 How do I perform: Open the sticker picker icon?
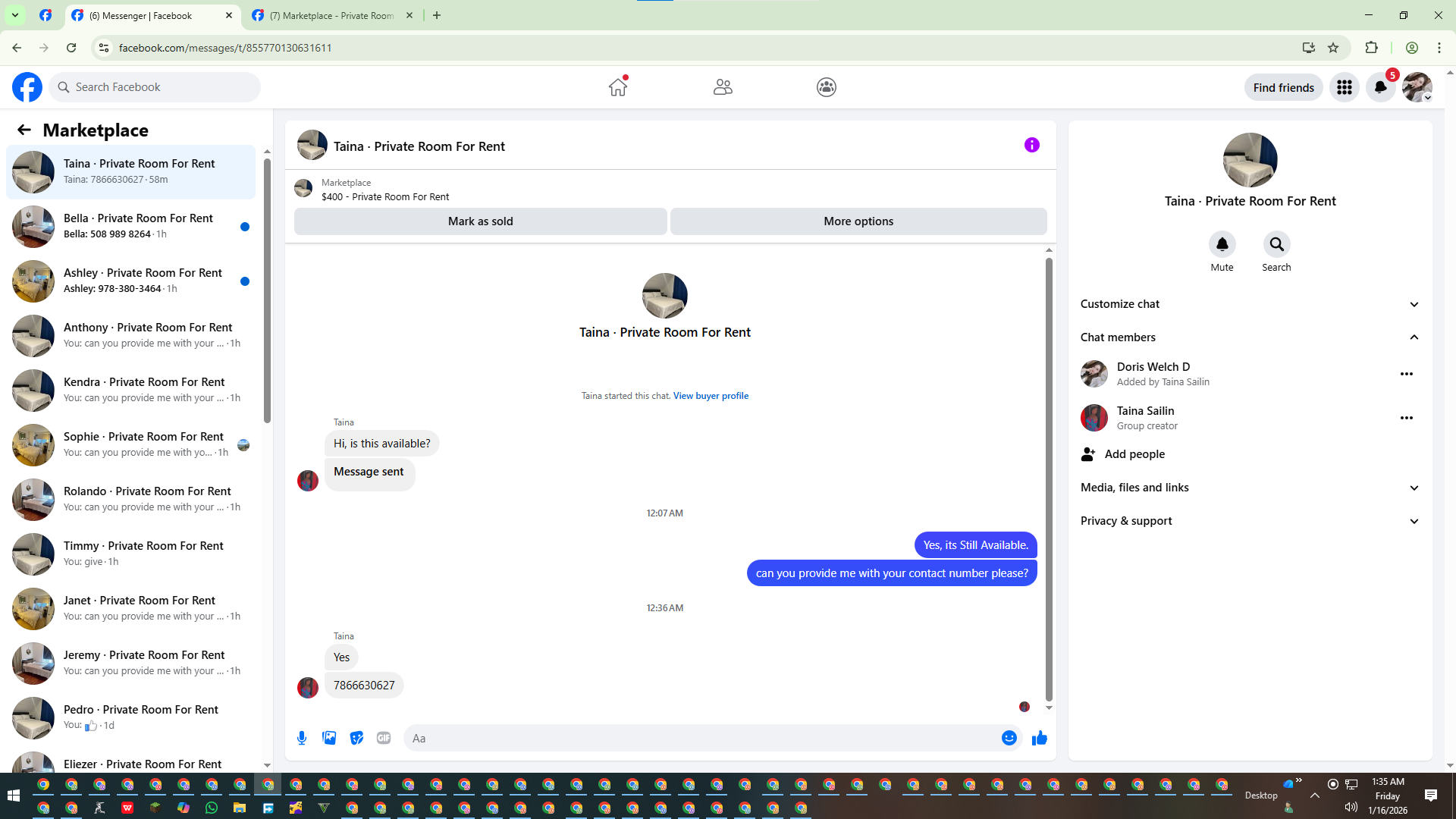[x=356, y=738]
